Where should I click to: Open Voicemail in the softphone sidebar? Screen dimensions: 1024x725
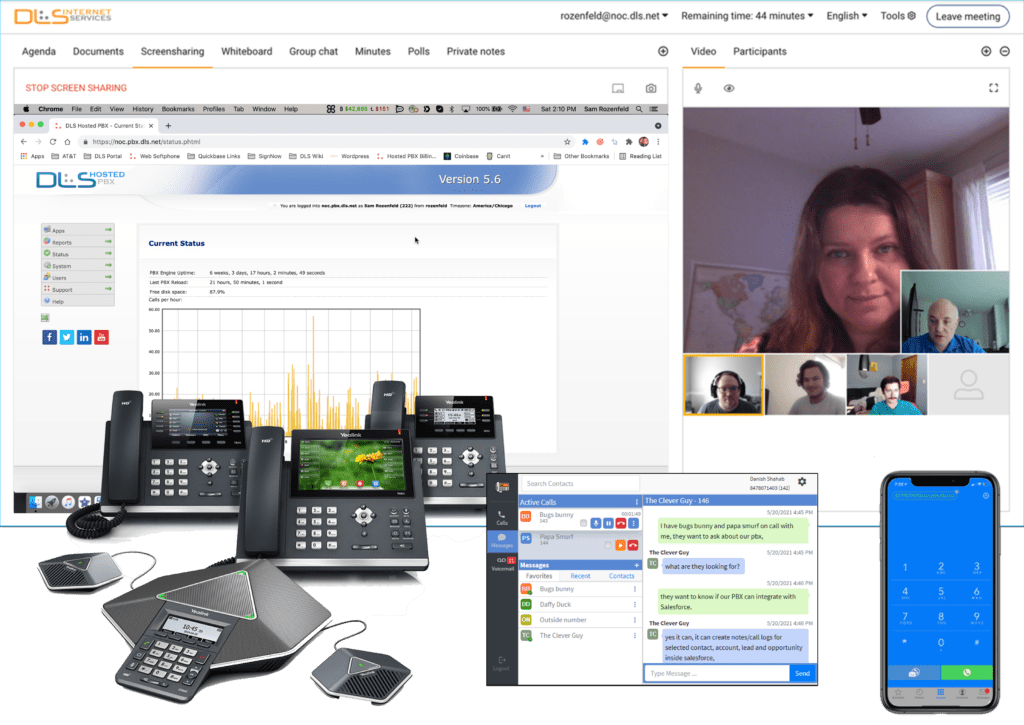tap(502, 566)
